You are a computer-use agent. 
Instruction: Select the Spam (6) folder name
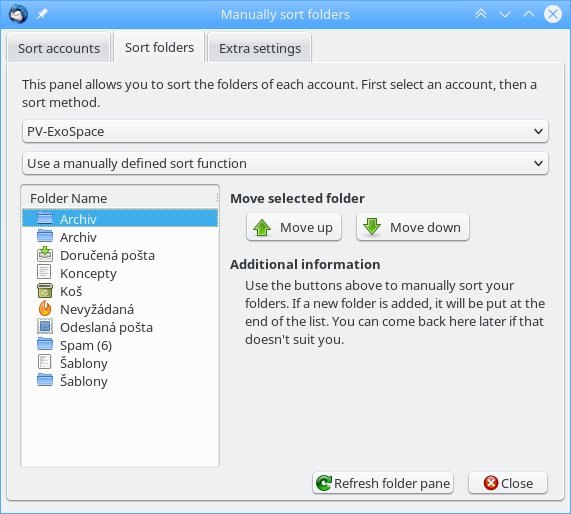[86, 345]
